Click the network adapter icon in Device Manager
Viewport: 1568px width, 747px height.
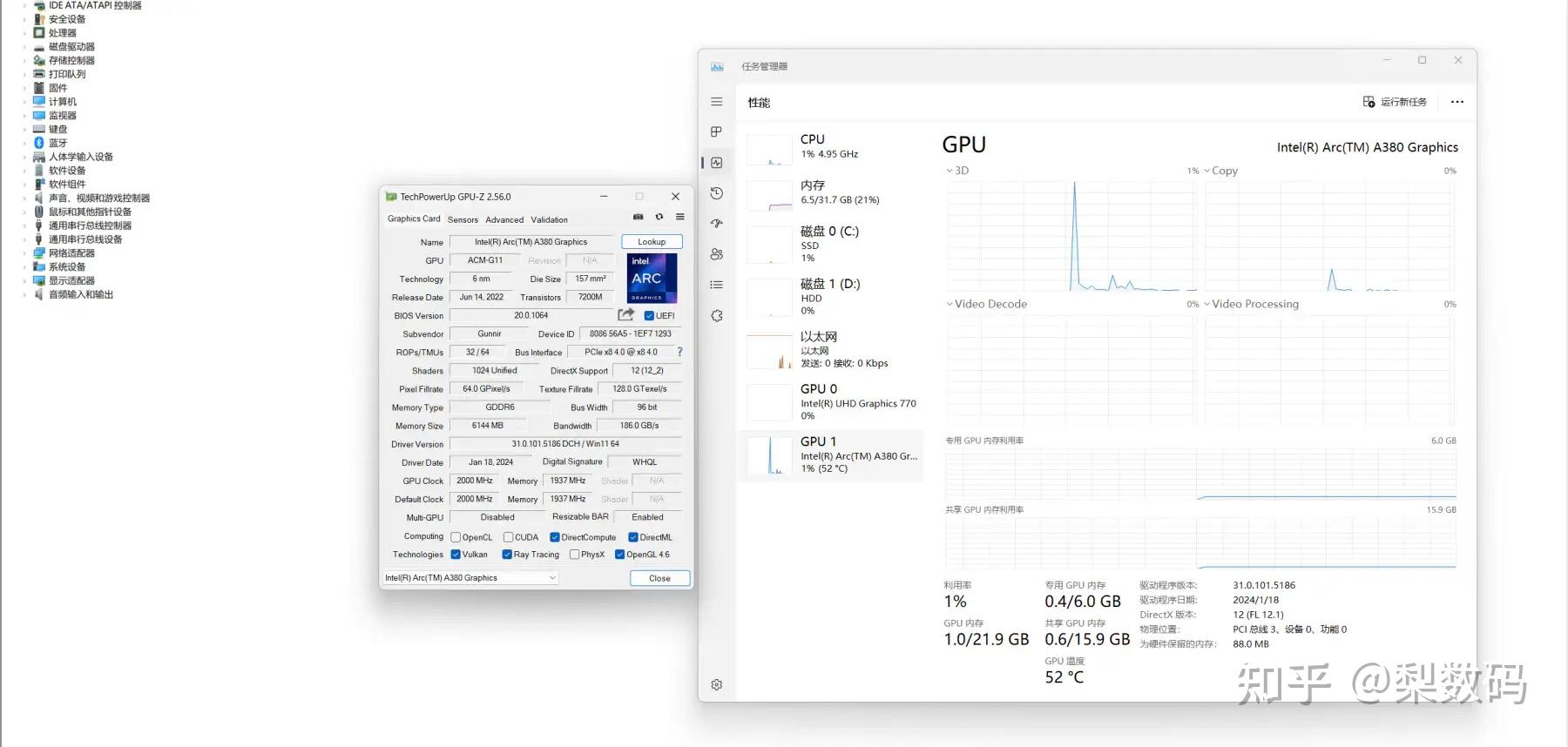38,253
